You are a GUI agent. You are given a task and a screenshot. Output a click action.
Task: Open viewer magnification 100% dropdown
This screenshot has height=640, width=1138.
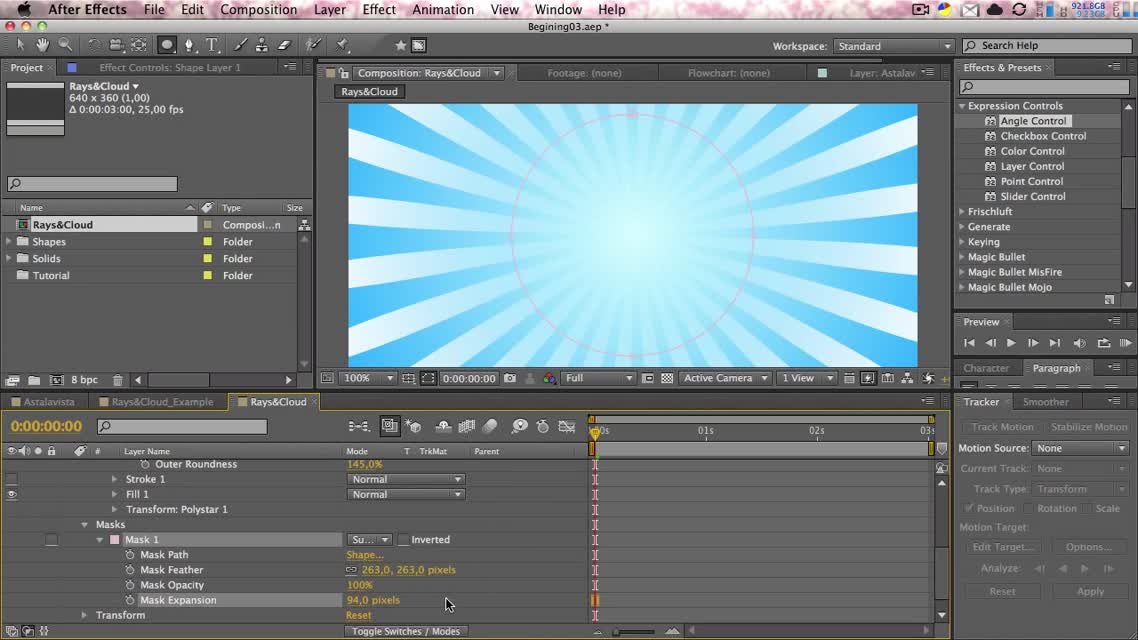click(x=368, y=378)
